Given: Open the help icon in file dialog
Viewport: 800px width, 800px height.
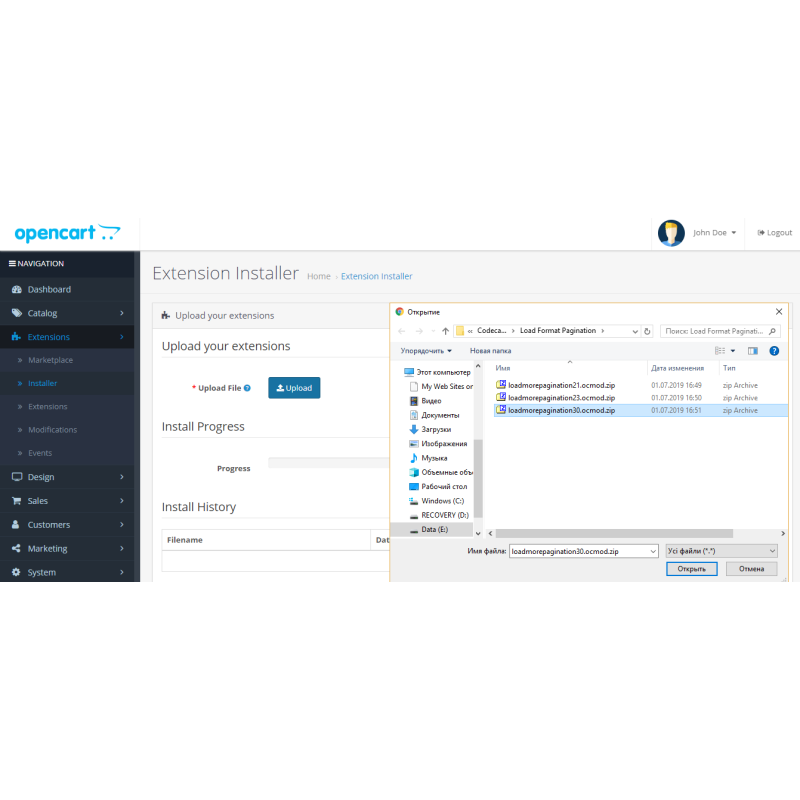Looking at the screenshot, I should tap(774, 351).
